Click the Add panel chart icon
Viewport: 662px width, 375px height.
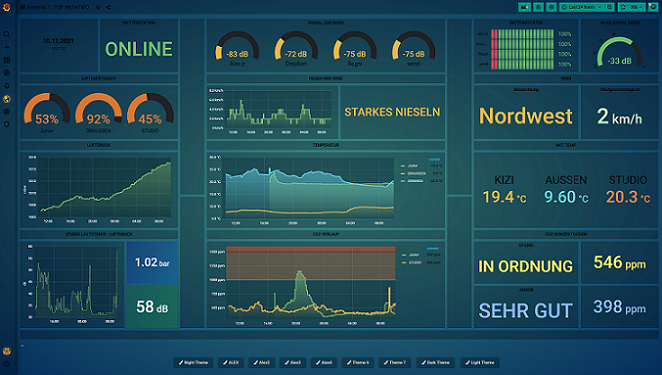pos(525,7)
